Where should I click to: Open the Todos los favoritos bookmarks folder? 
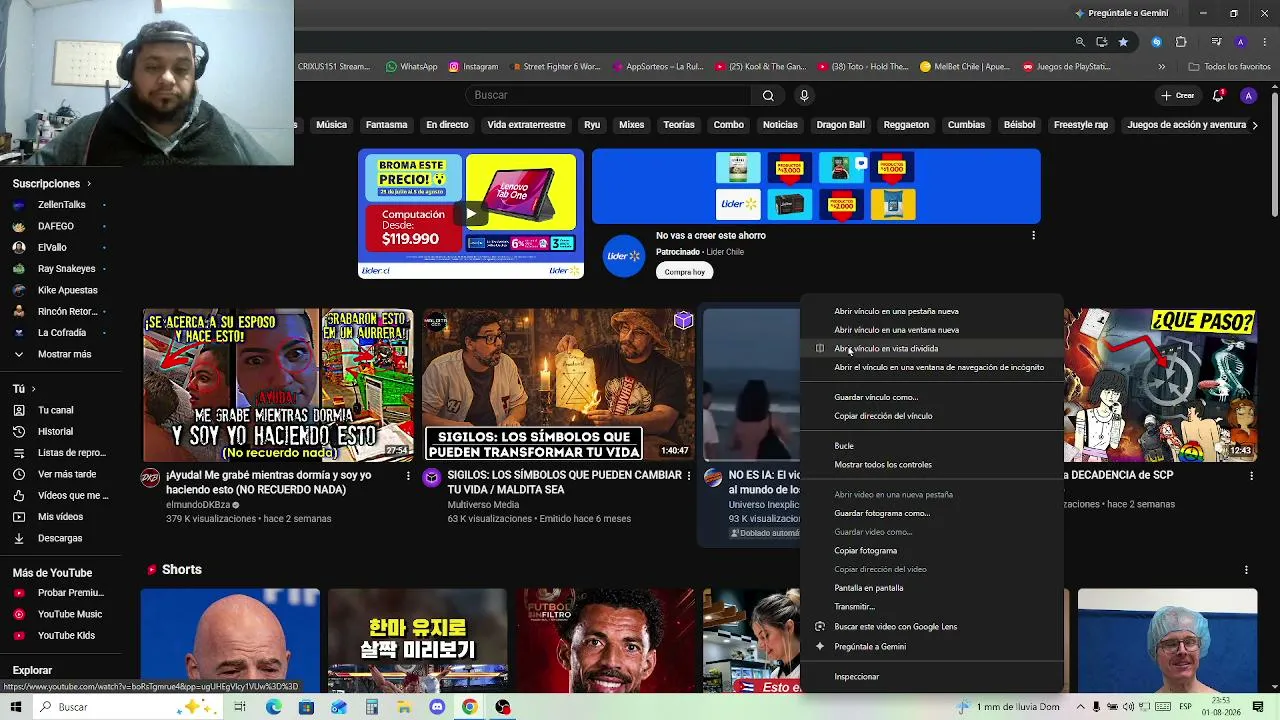click(x=1229, y=67)
